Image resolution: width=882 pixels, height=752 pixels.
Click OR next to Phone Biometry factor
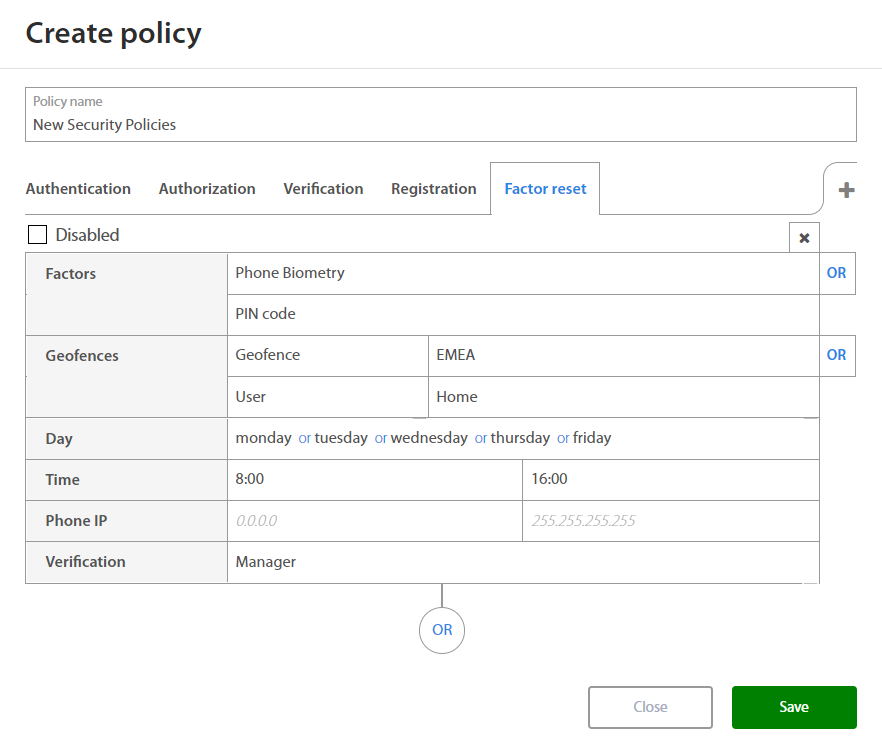(836, 273)
